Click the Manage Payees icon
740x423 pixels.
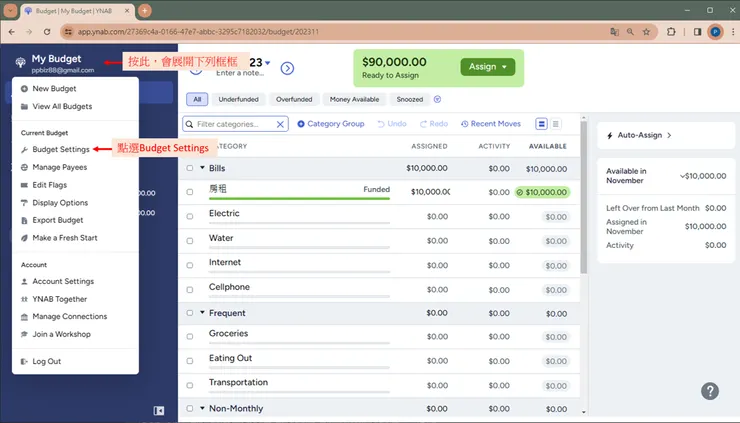coord(24,167)
